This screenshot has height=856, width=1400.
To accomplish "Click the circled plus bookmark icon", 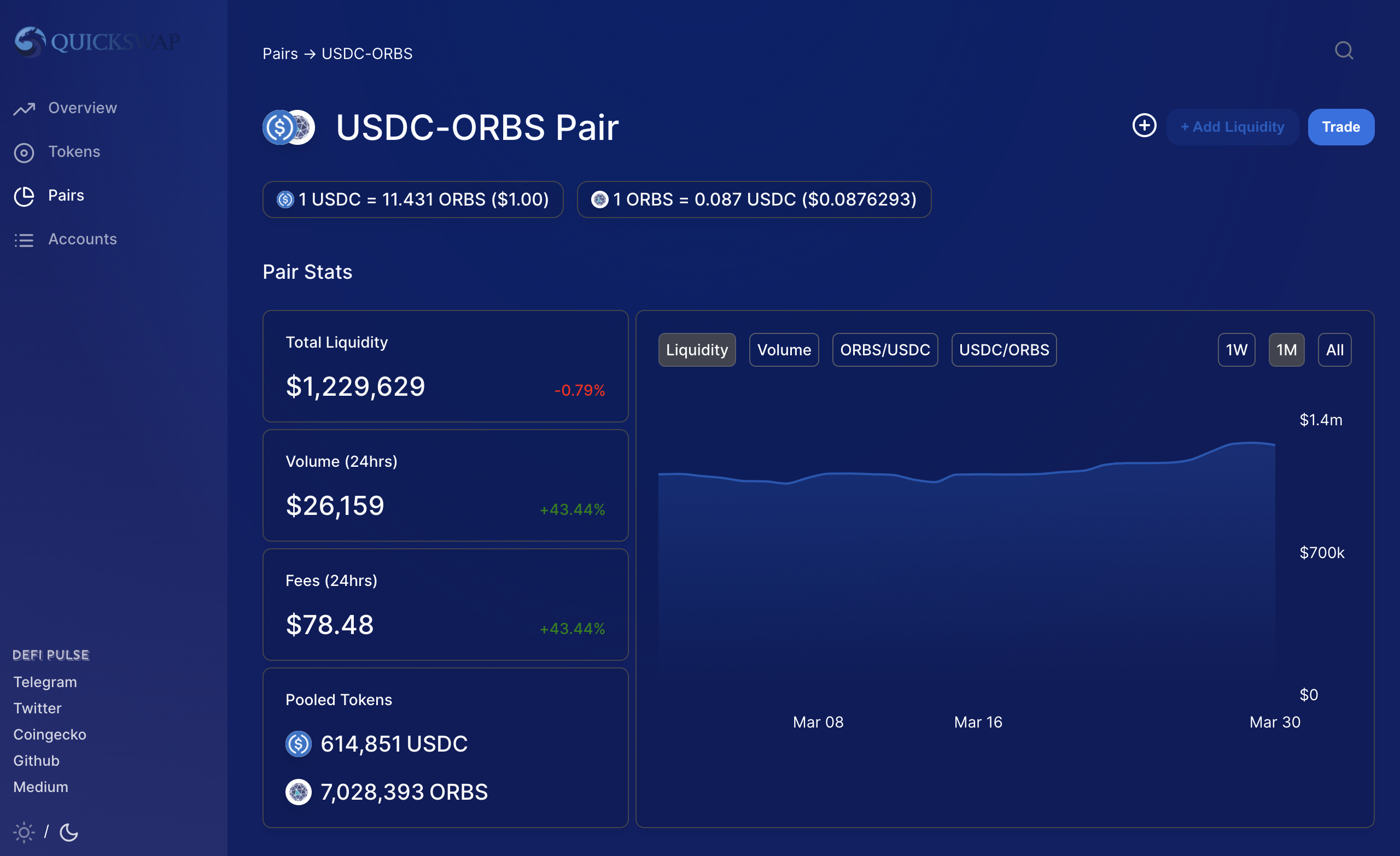I will [x=1144, y=126].
